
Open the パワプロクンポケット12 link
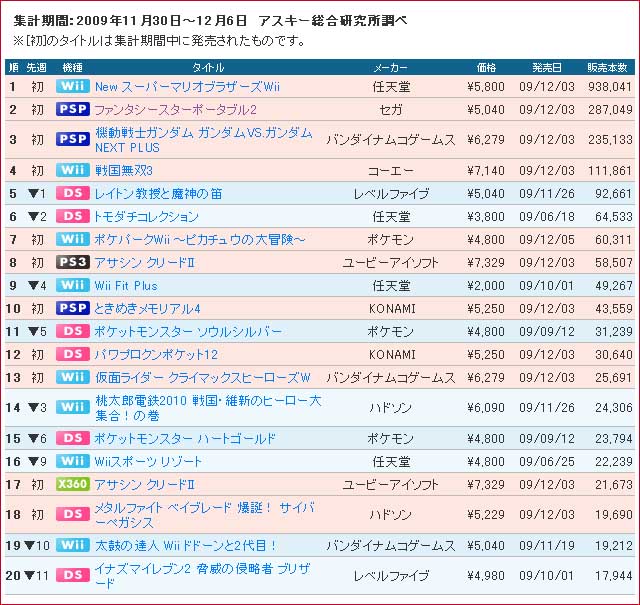156,355
